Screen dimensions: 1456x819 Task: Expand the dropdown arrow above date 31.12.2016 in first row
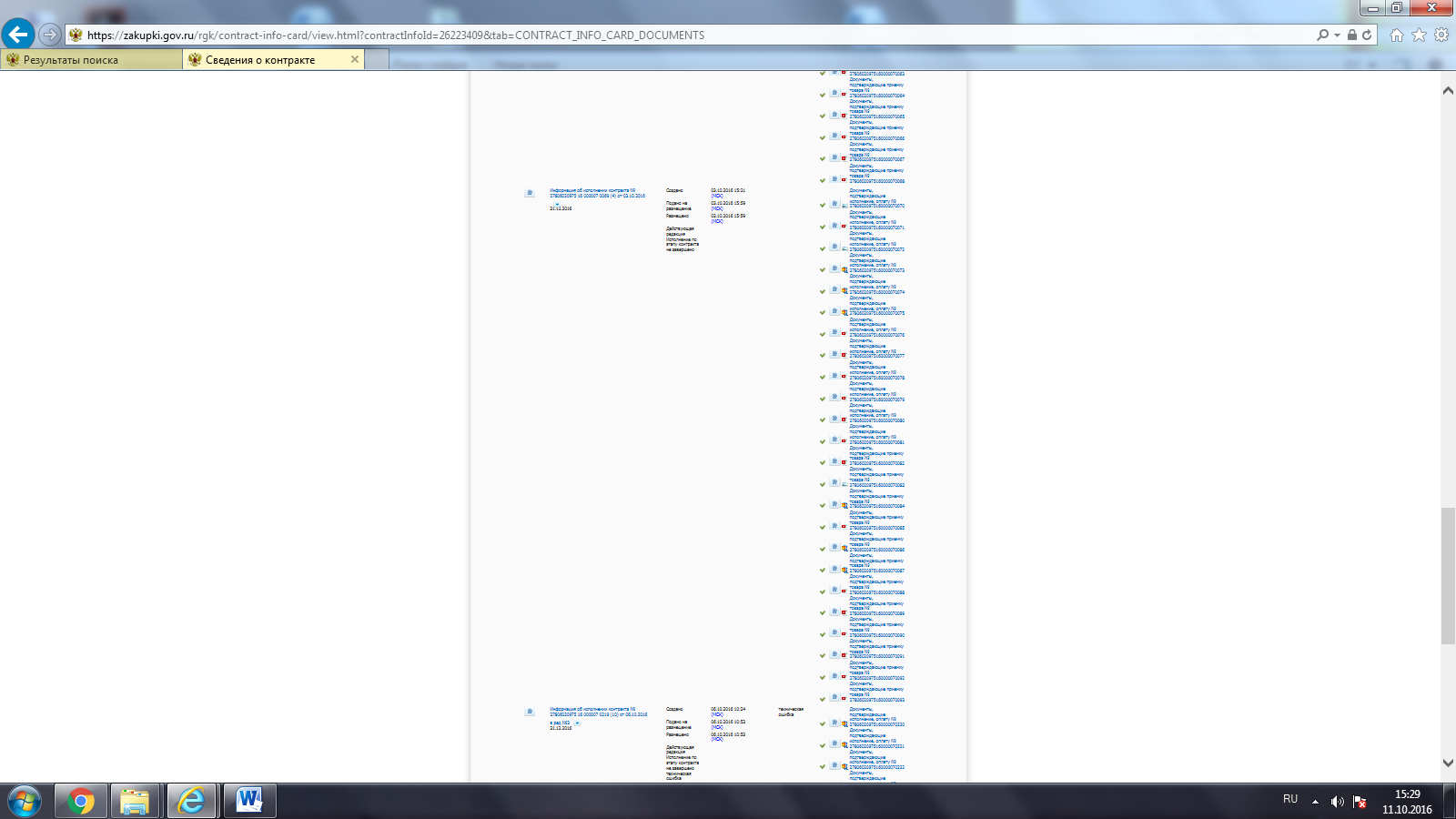(557, 204)
